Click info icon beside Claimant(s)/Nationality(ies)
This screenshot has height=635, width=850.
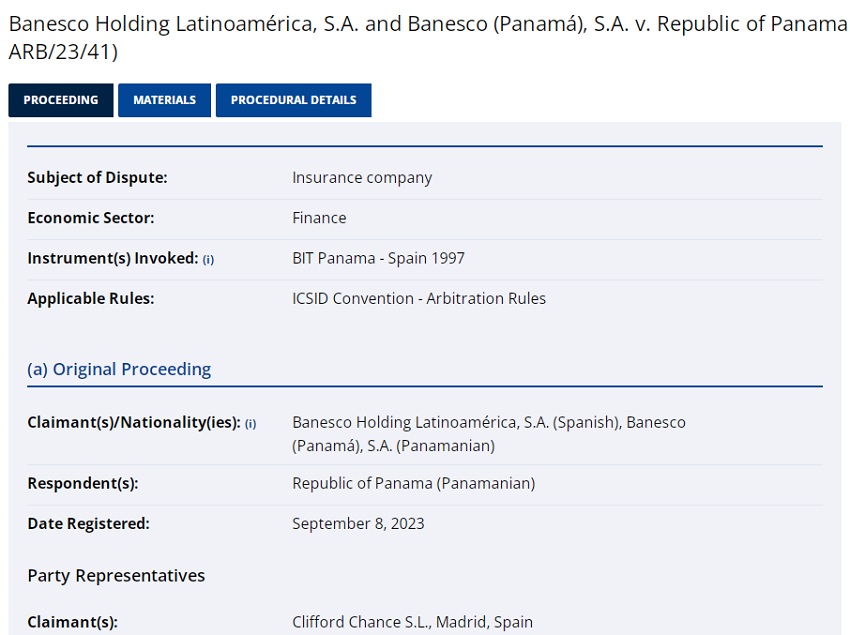(x=250, y=424)
